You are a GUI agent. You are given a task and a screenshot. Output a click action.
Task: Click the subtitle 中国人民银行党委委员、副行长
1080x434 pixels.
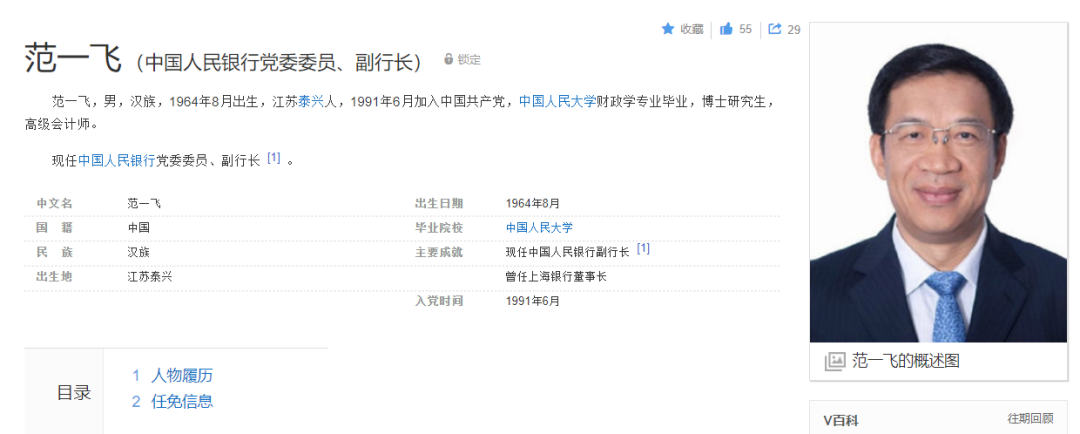(278, 62)
